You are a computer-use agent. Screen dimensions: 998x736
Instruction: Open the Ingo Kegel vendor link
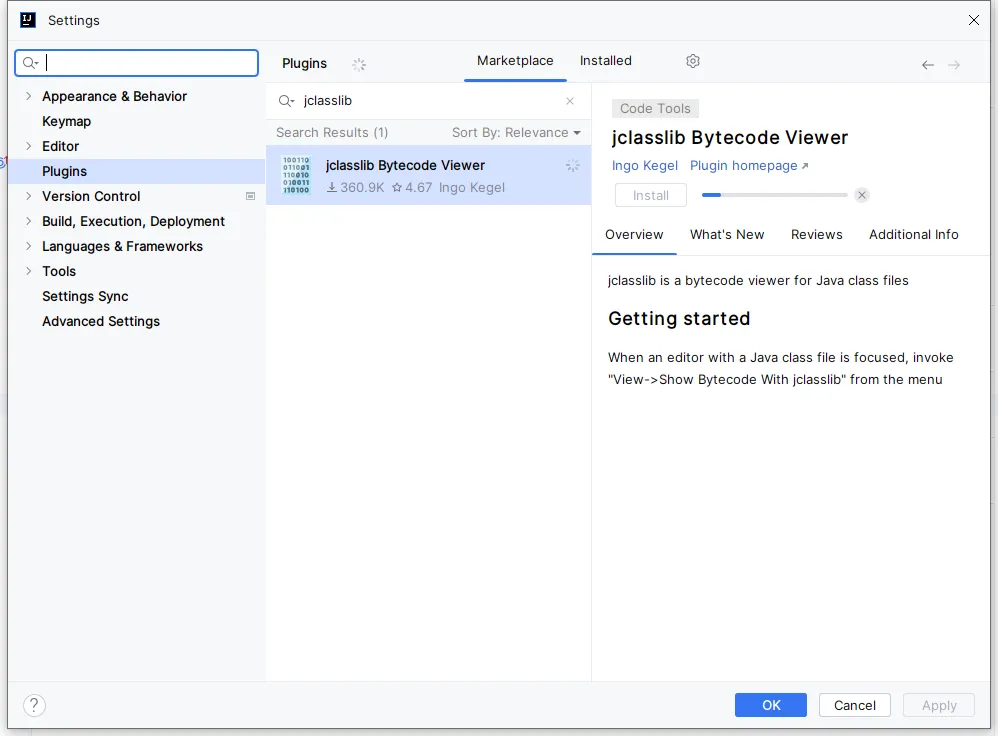pyautogui.click(x=644, y=166)
